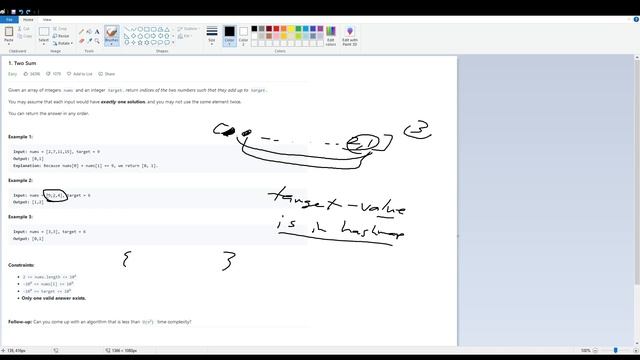Select the Magnifier tool
This screenshot has width=640, height=360.
(x=97, y=41)
